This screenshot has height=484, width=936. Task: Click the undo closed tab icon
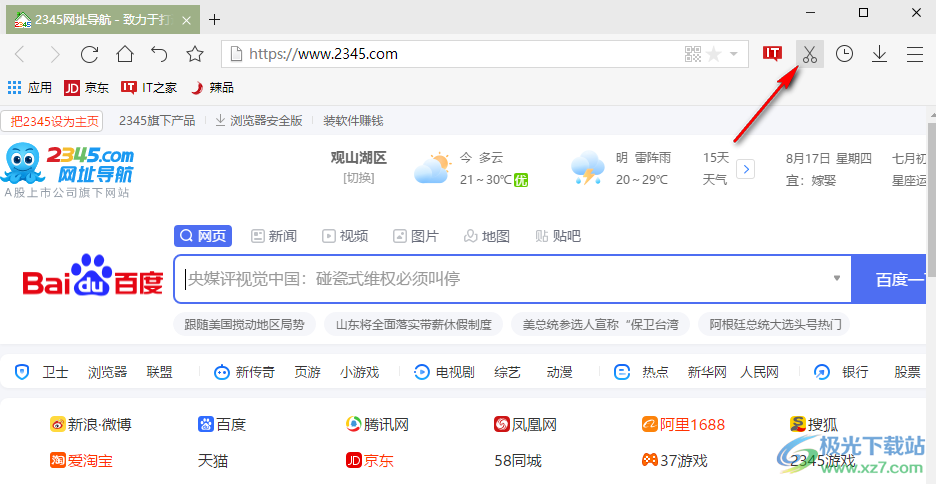(x=159, y=55)
